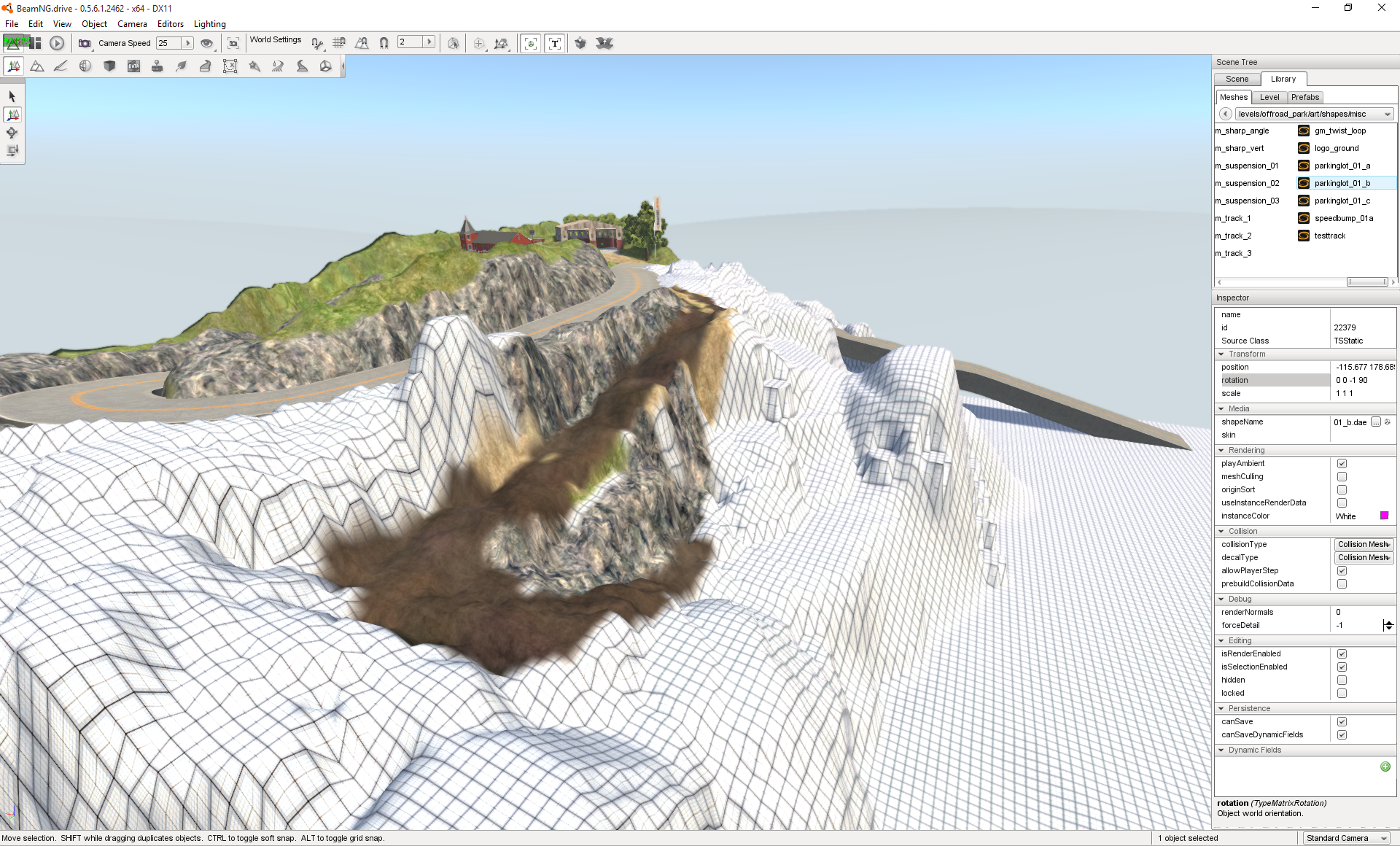Screen dimensions: 1400x846
Task: Open snap settings wrench icon
Action: 316,43
